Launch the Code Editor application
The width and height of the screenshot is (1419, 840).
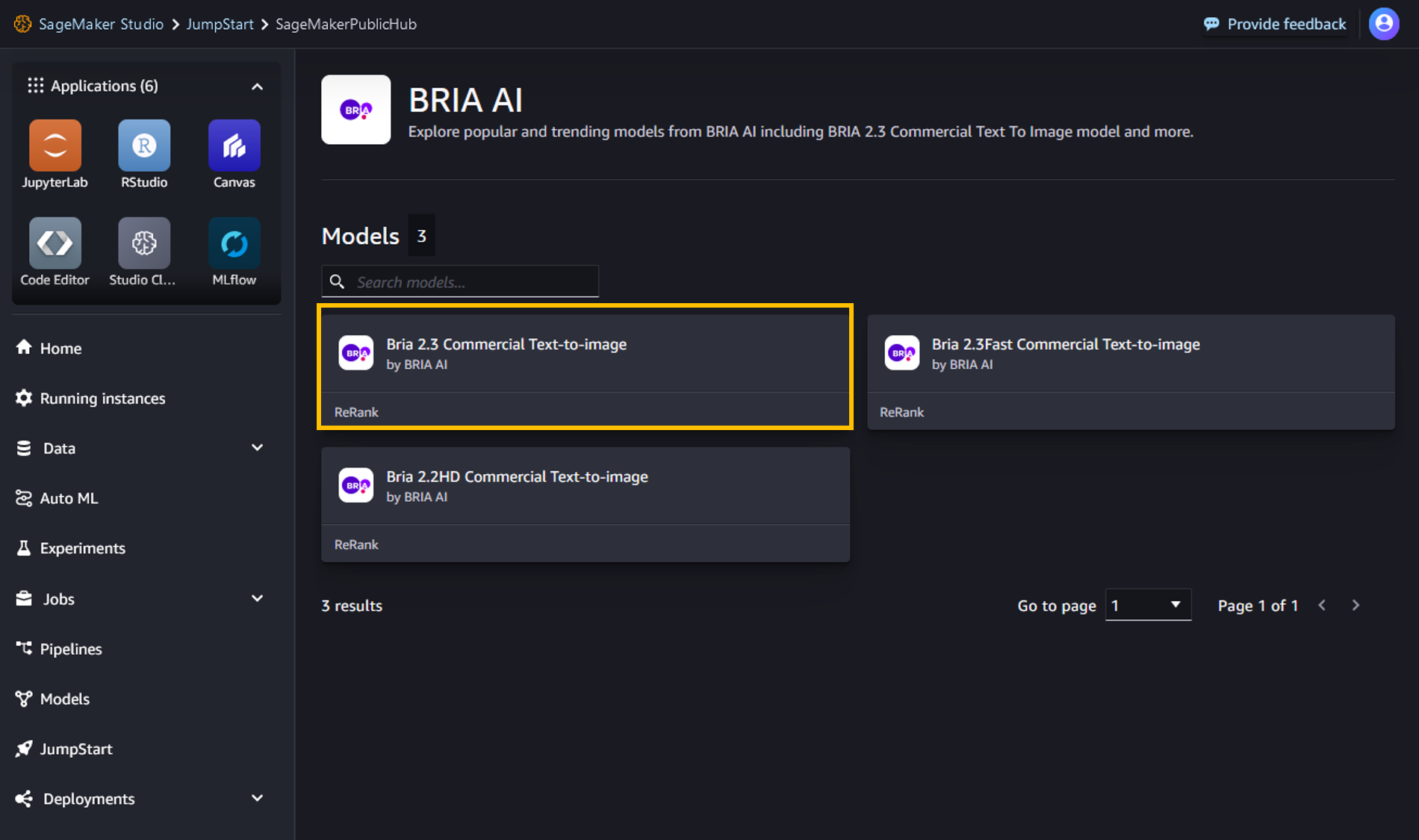click(55, 252)
